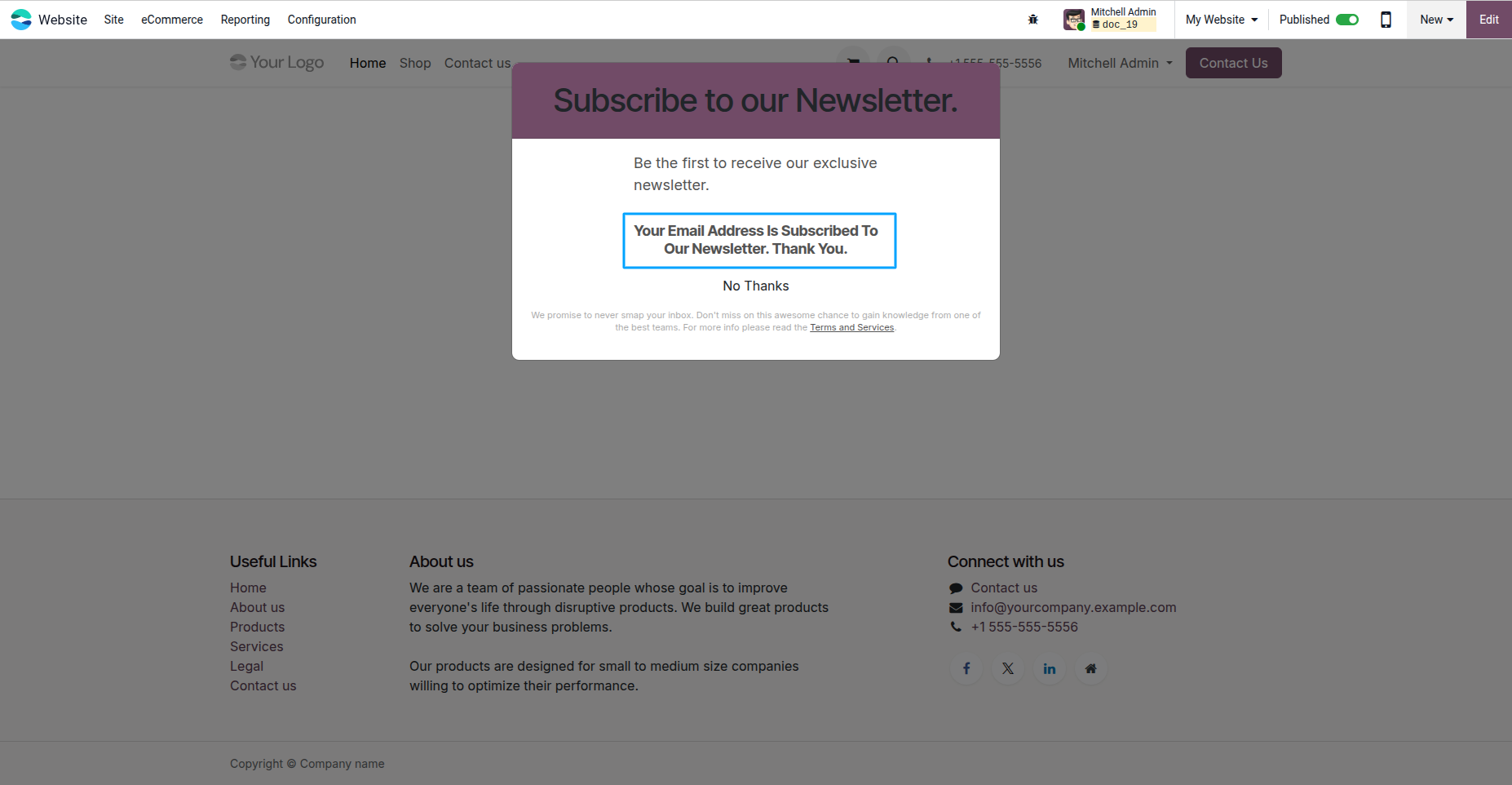The height and width of the screenshot is (785, 1512).
Task: Click footer Home link under Useful Links
Action: [x=248, y=588]
